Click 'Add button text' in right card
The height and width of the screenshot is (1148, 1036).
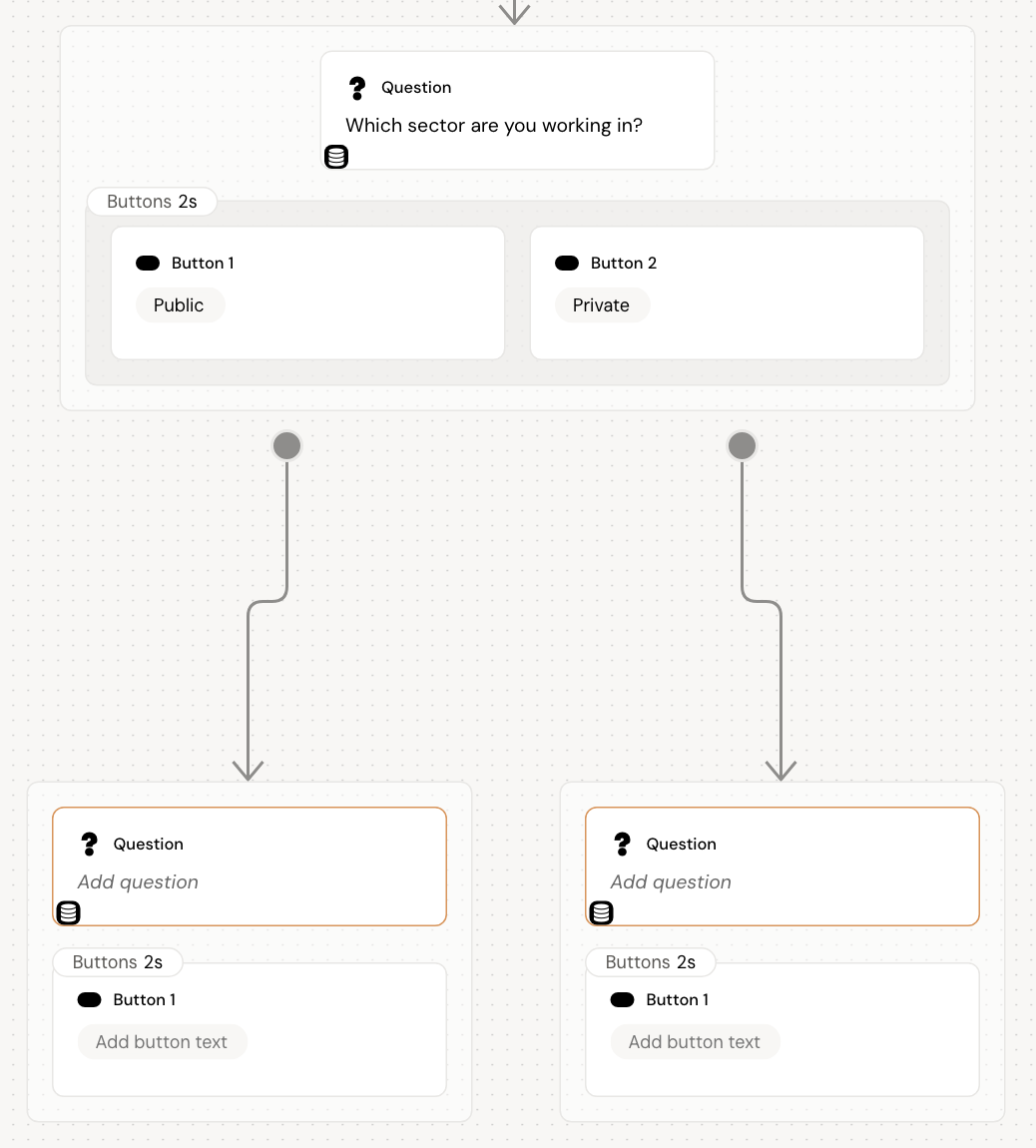(695, 1042)
